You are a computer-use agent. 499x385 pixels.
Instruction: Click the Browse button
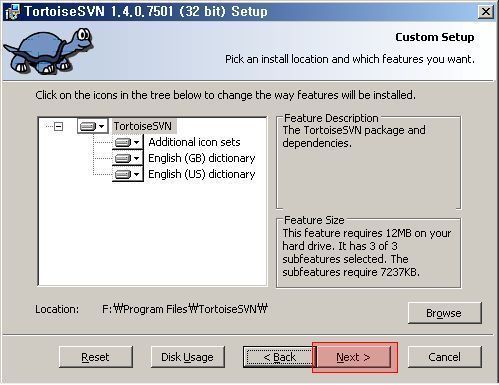pyautogui.click(x=445, y=313)
